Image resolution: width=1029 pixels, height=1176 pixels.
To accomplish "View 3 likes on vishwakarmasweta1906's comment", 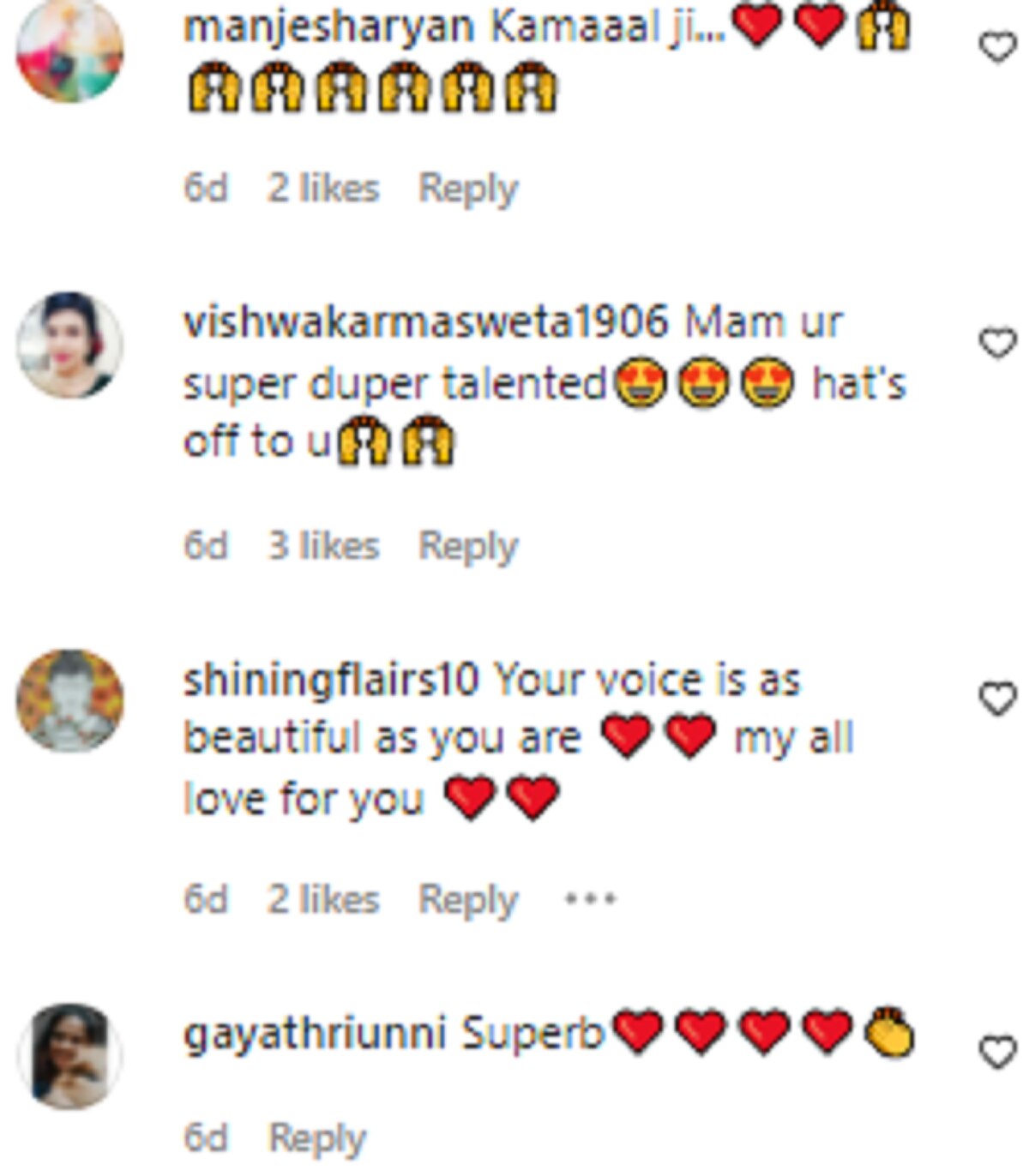I will pos(323,546).
